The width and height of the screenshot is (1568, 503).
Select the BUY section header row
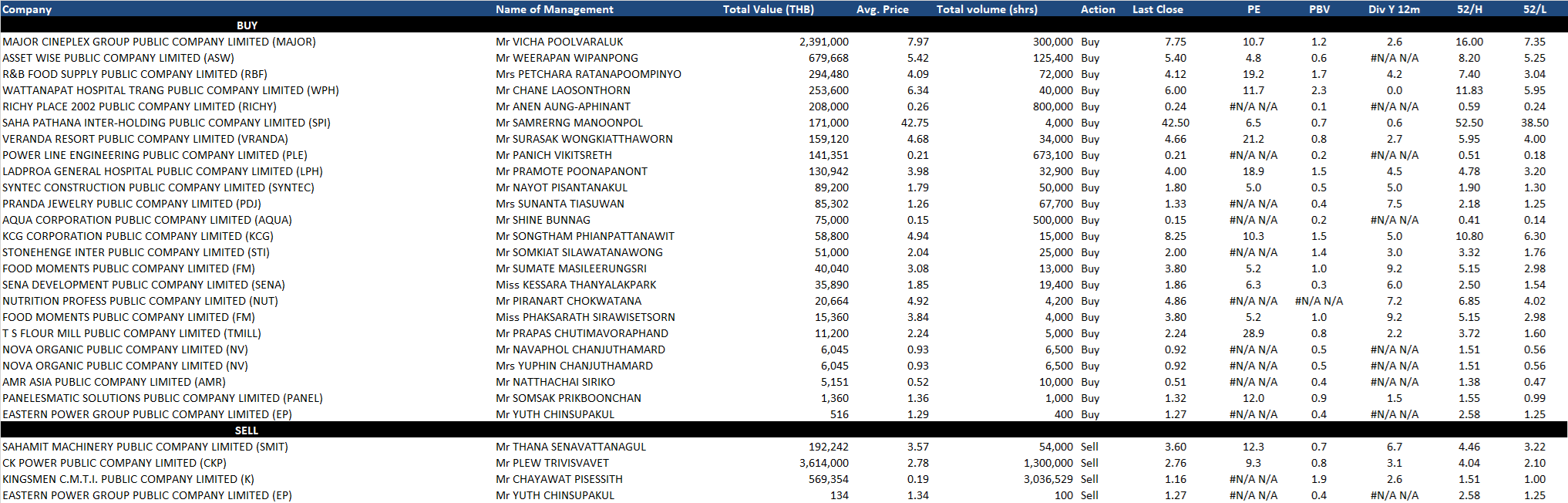point(247,25)
